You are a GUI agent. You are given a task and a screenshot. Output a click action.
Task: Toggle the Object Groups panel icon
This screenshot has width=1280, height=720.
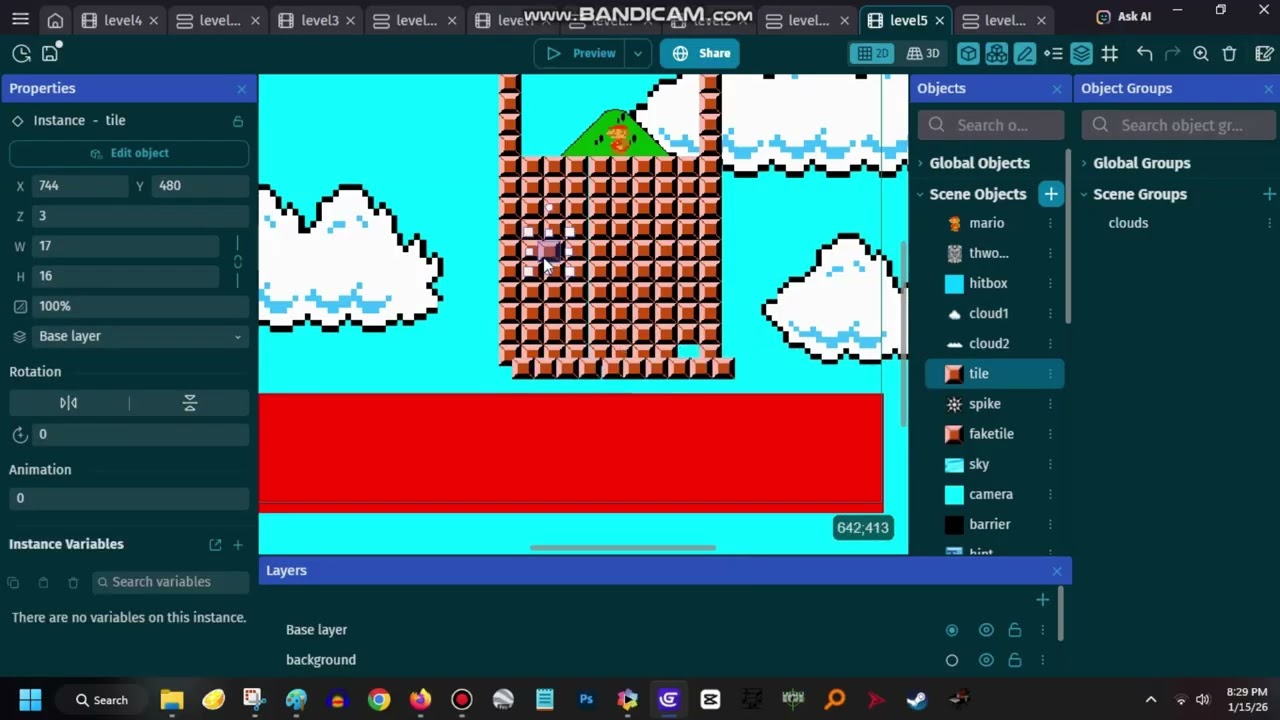coord(997,54)
